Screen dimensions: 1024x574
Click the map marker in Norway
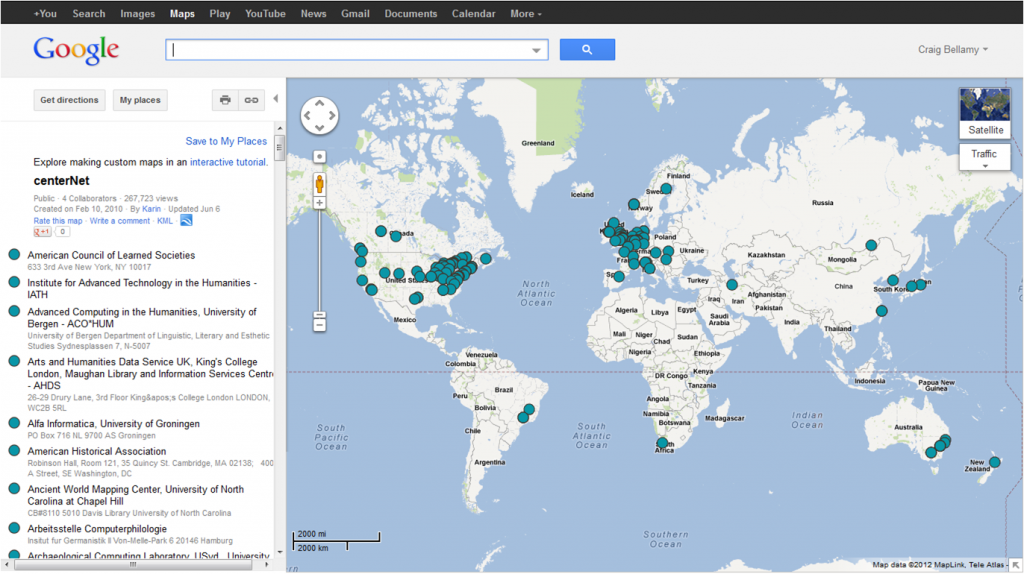(x=633, y=204)
